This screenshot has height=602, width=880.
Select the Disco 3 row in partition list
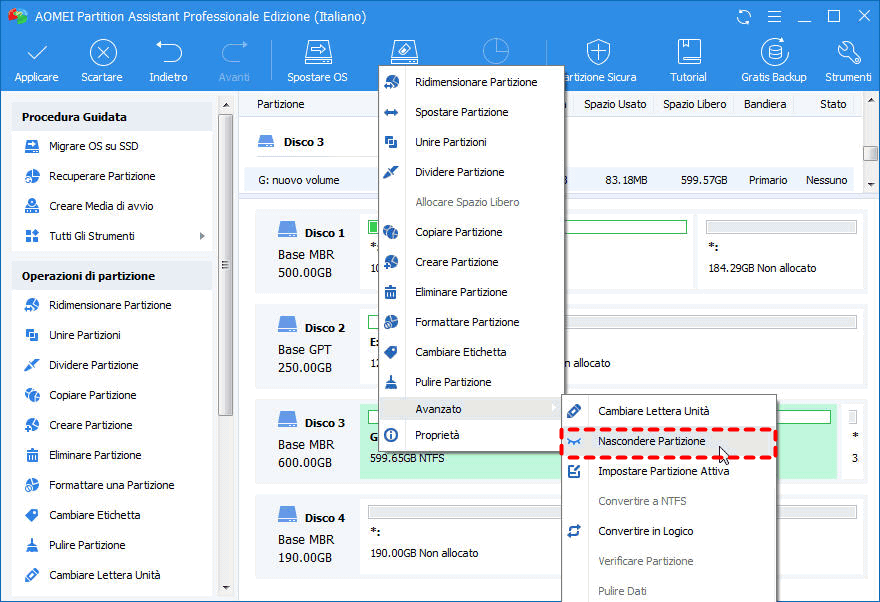(304, 142)
